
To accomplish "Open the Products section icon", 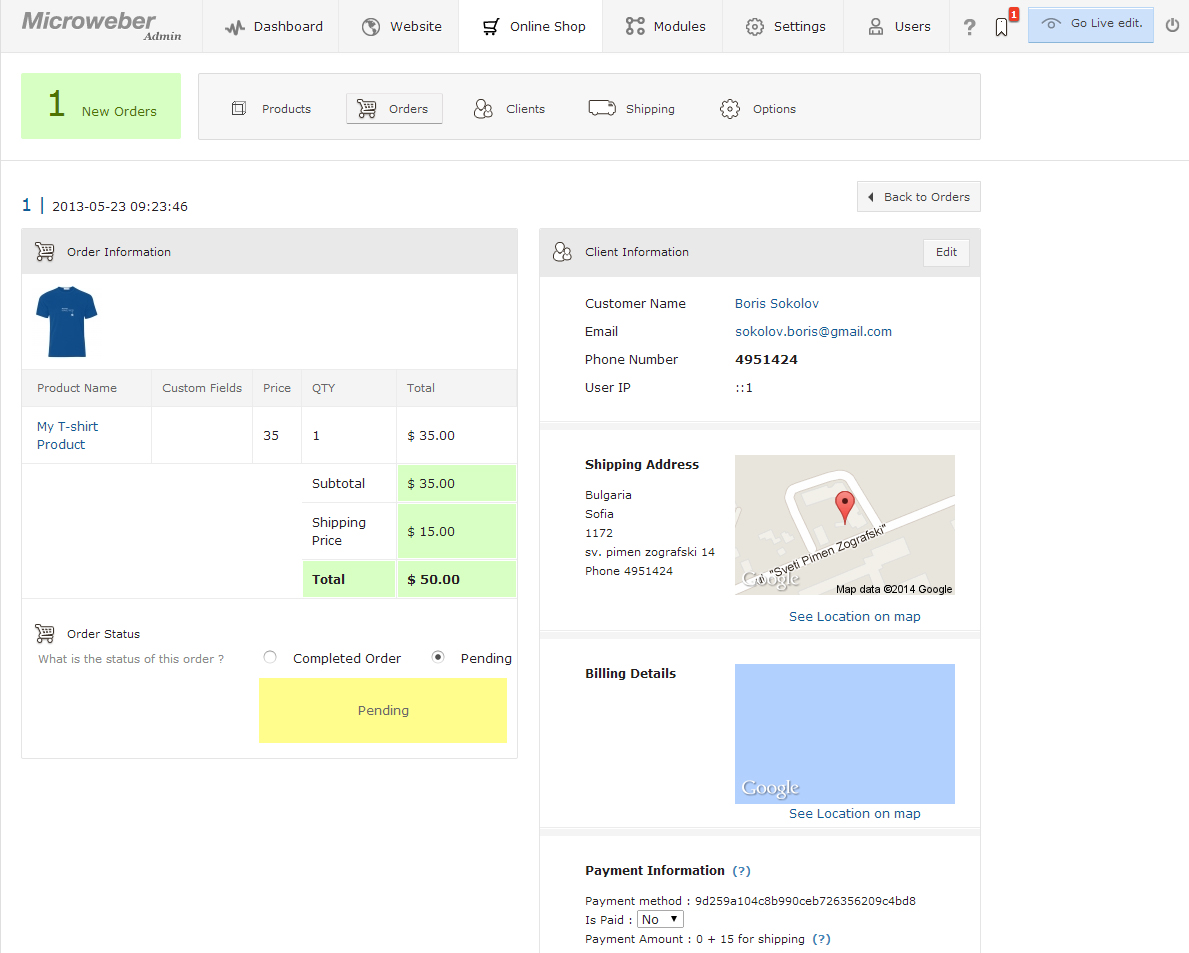I will click(x=238, y=108).
